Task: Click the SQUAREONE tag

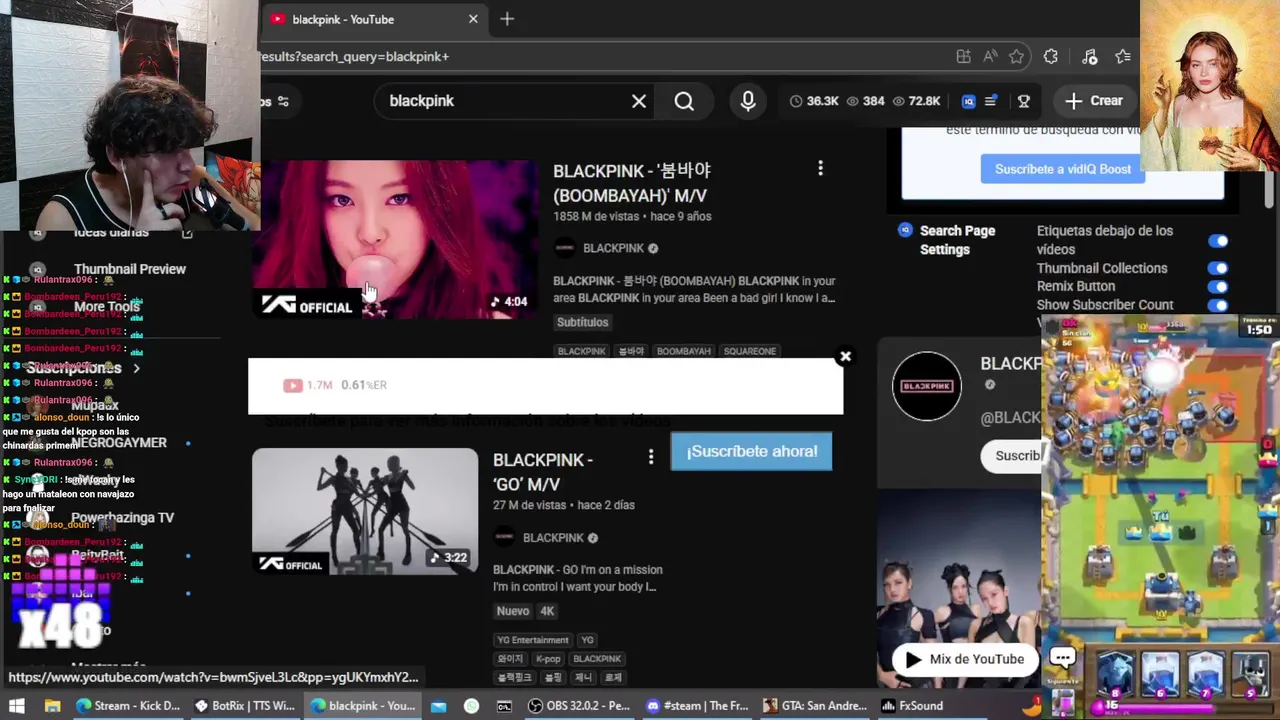Action: pyautogui.click(x=750, y=351)
